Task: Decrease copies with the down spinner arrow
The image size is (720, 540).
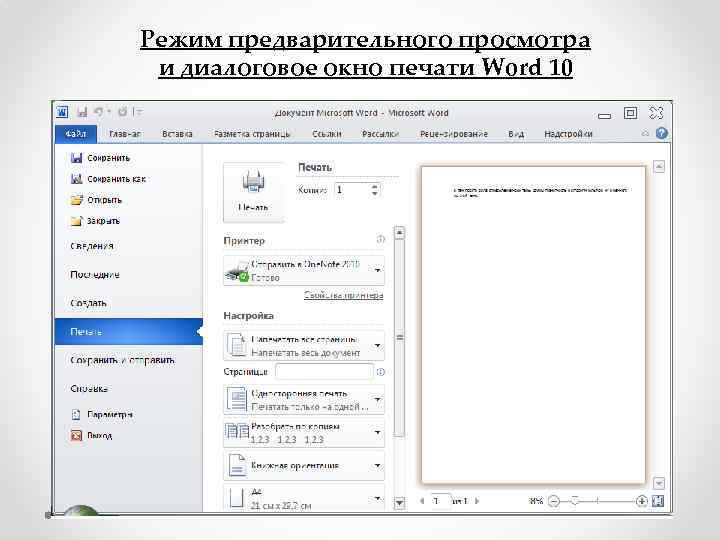Action: coord(375,193)
